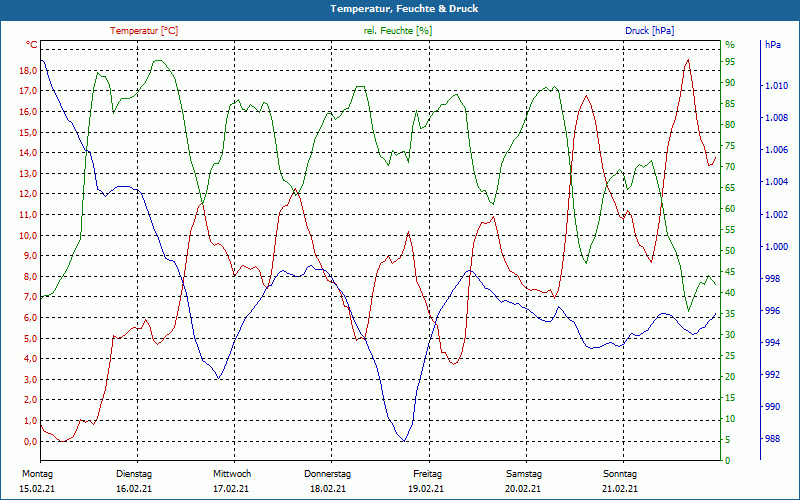Click the % unit label on humidity axis
800x500 pixels.
[730, 45]
